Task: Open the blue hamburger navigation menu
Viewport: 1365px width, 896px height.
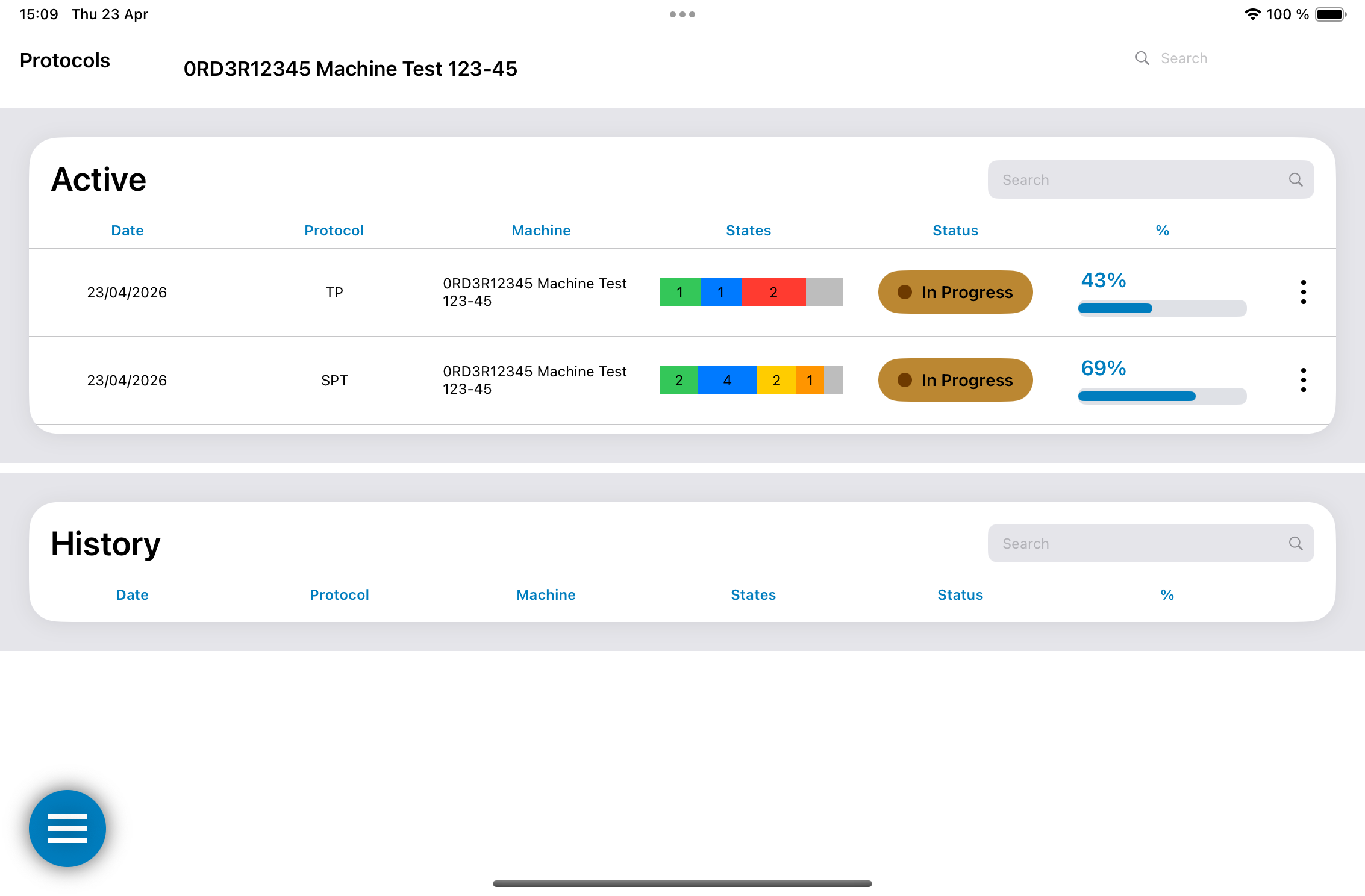Action: (67, 828)
